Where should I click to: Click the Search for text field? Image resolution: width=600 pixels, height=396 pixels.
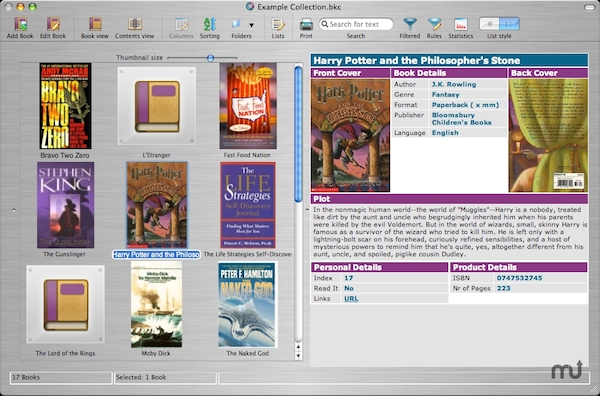[356, 24]
